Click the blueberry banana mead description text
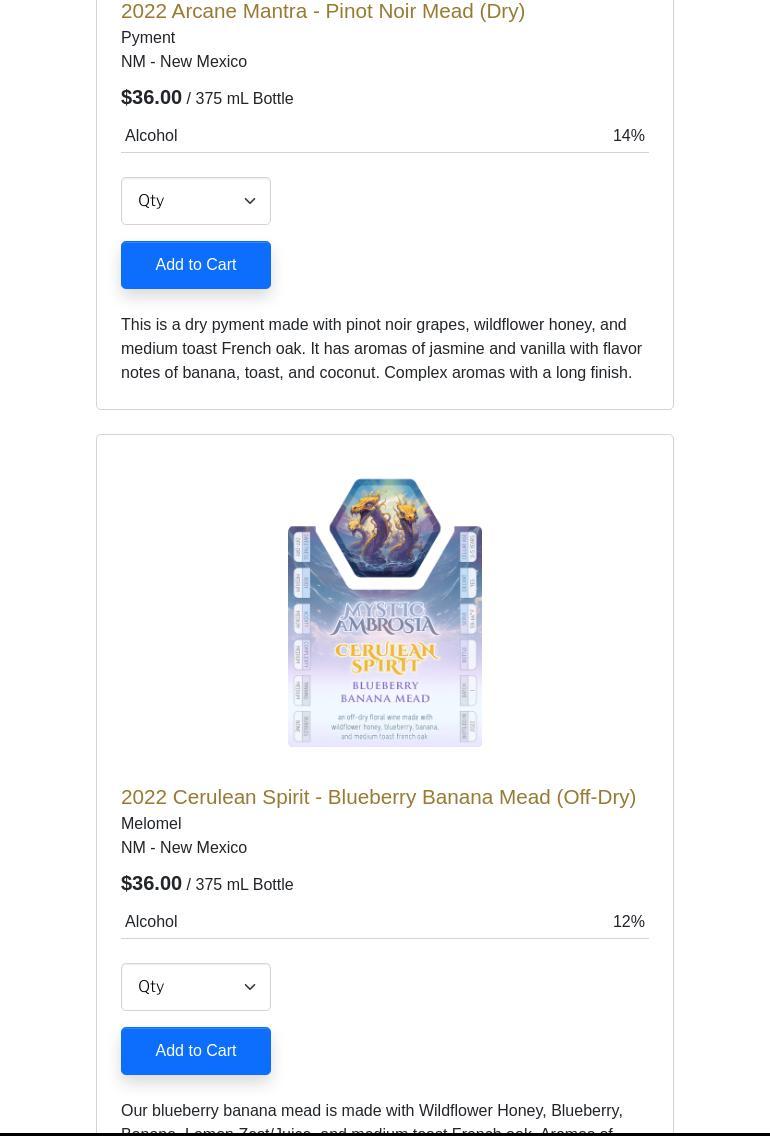 tap(371, 1115)
